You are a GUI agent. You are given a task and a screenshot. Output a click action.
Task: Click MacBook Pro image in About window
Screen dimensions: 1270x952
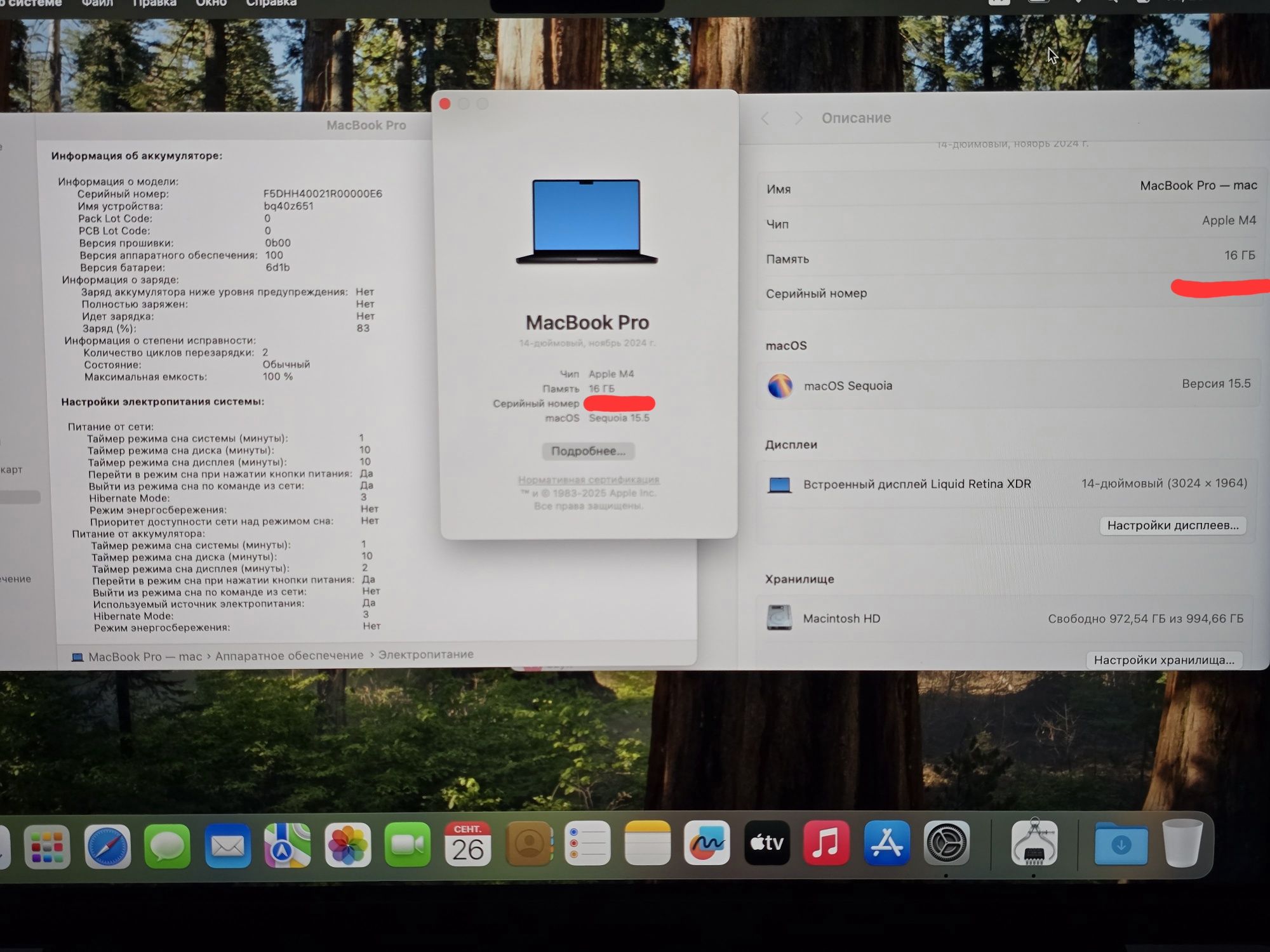pyautogui.click(x=587, y=221)
